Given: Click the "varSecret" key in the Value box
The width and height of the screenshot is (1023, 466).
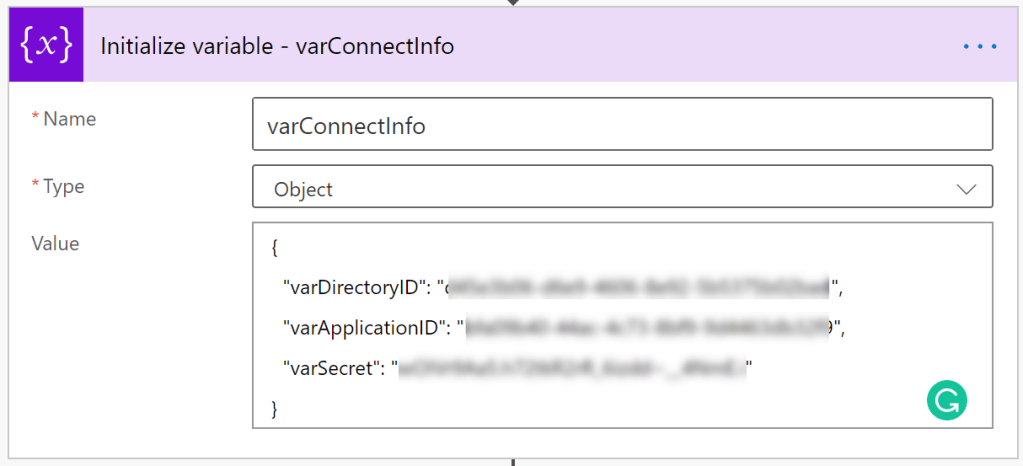Looking at the screenshot, I should coord(332,369).
